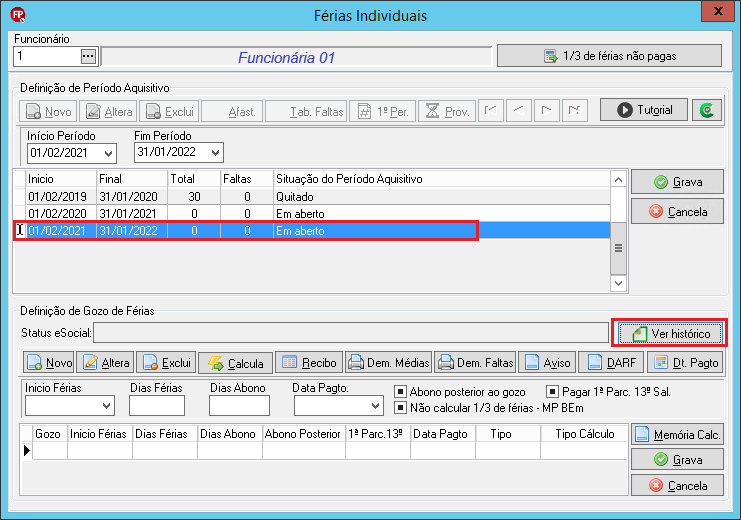Screen dimensions: 741x520
Task: Click the Funcionário code input field
Action: pos(47,56)
